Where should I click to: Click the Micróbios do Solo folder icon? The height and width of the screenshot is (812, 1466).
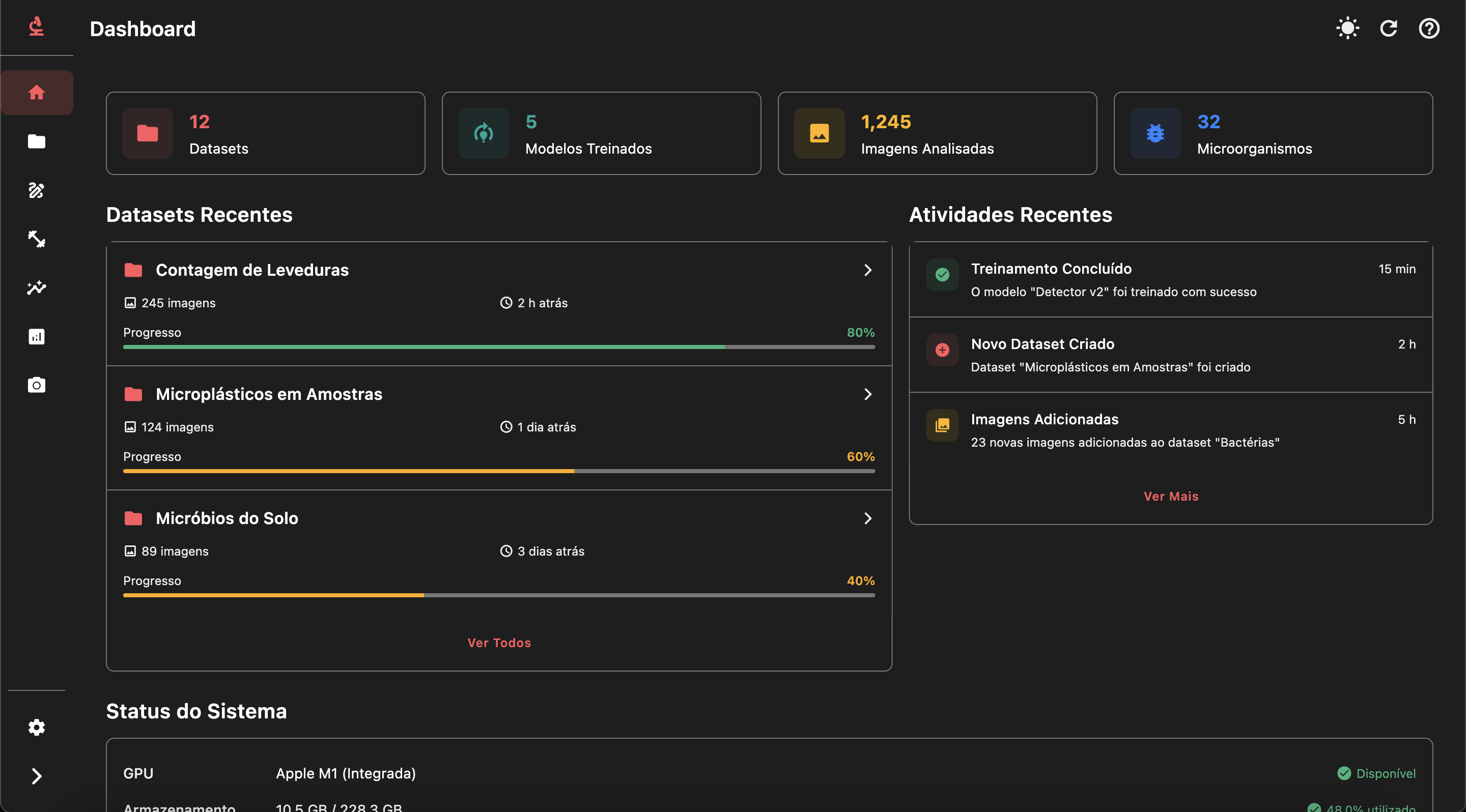[133, 518]
